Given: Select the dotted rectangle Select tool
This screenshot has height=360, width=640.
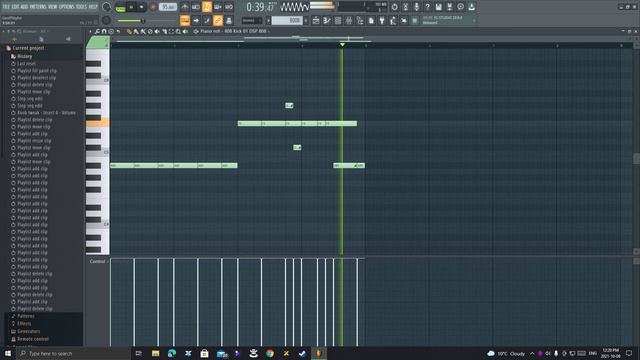Looking at the screenshot, I should click(x=171, y=31).
